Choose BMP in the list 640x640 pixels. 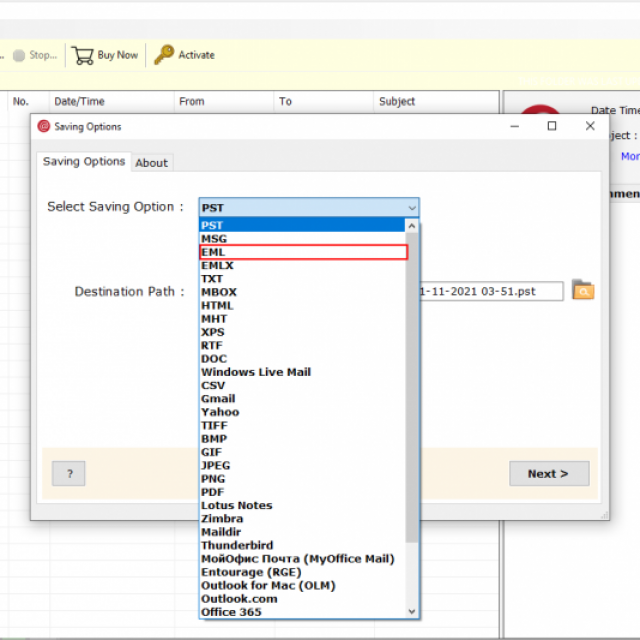(x=302, y=439)
